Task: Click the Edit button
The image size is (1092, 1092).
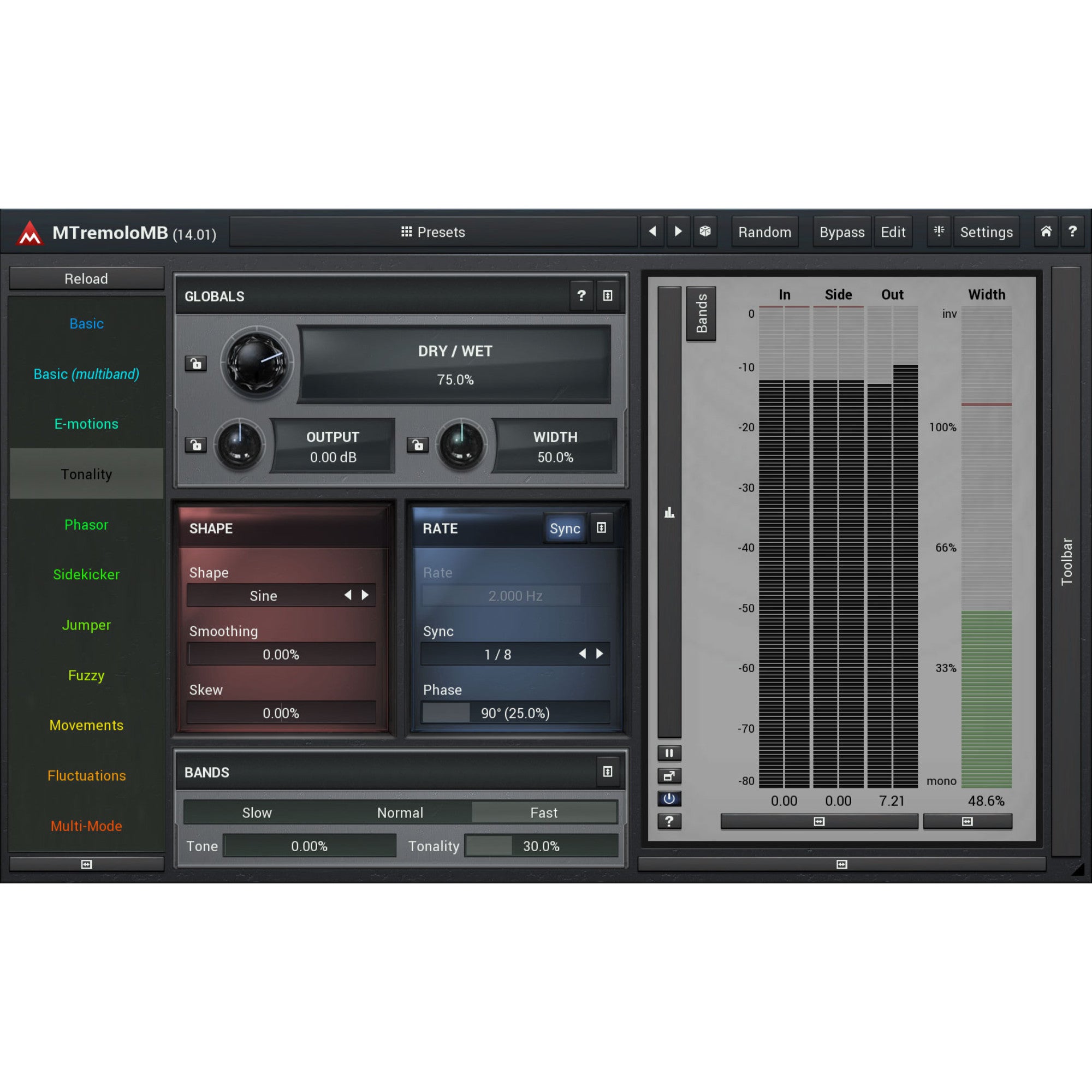Action: (893, 232)
